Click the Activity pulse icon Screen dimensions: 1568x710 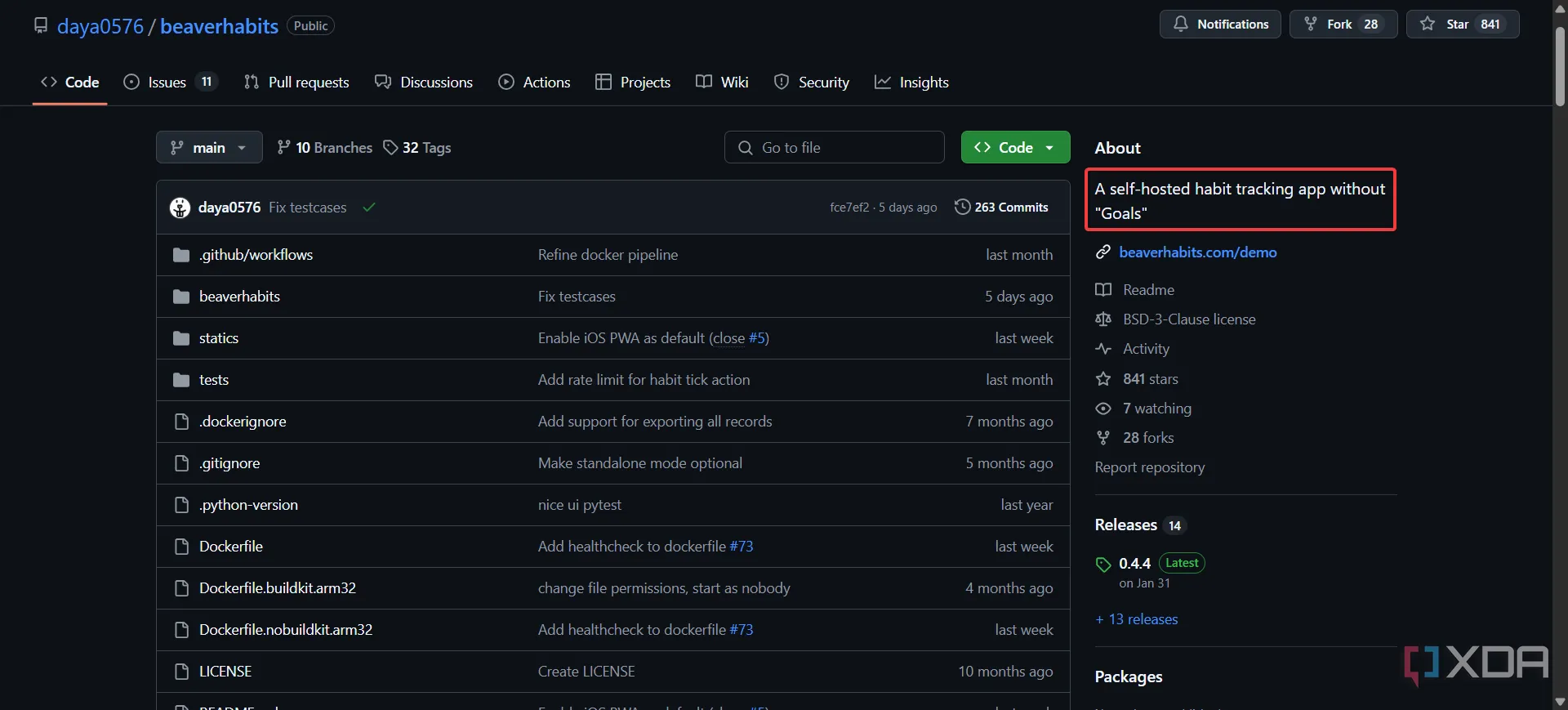(1103, 349)
